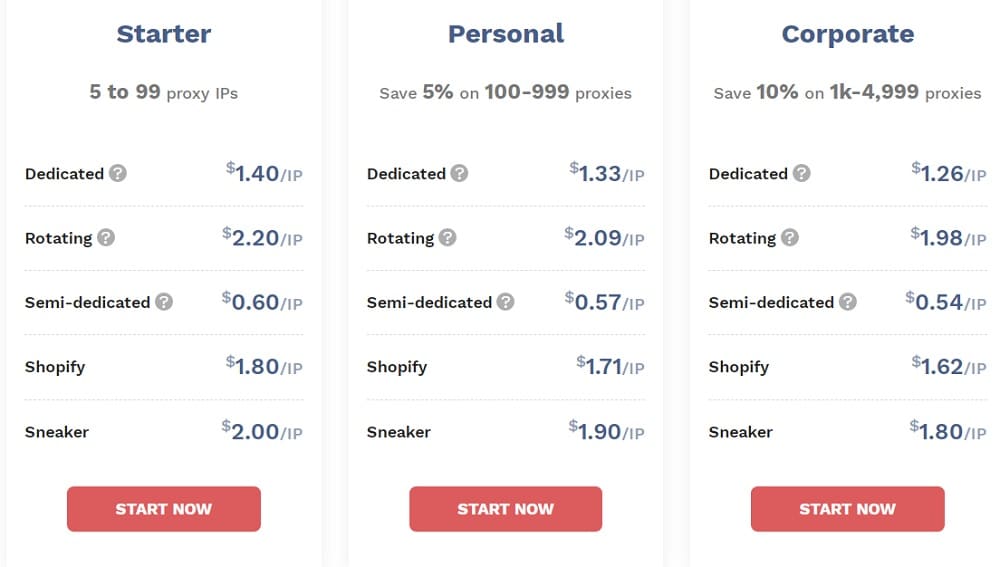Click the $1.40/IP Starter Dedicated price
Viewport: 1000px width, 567px height.
264,173
